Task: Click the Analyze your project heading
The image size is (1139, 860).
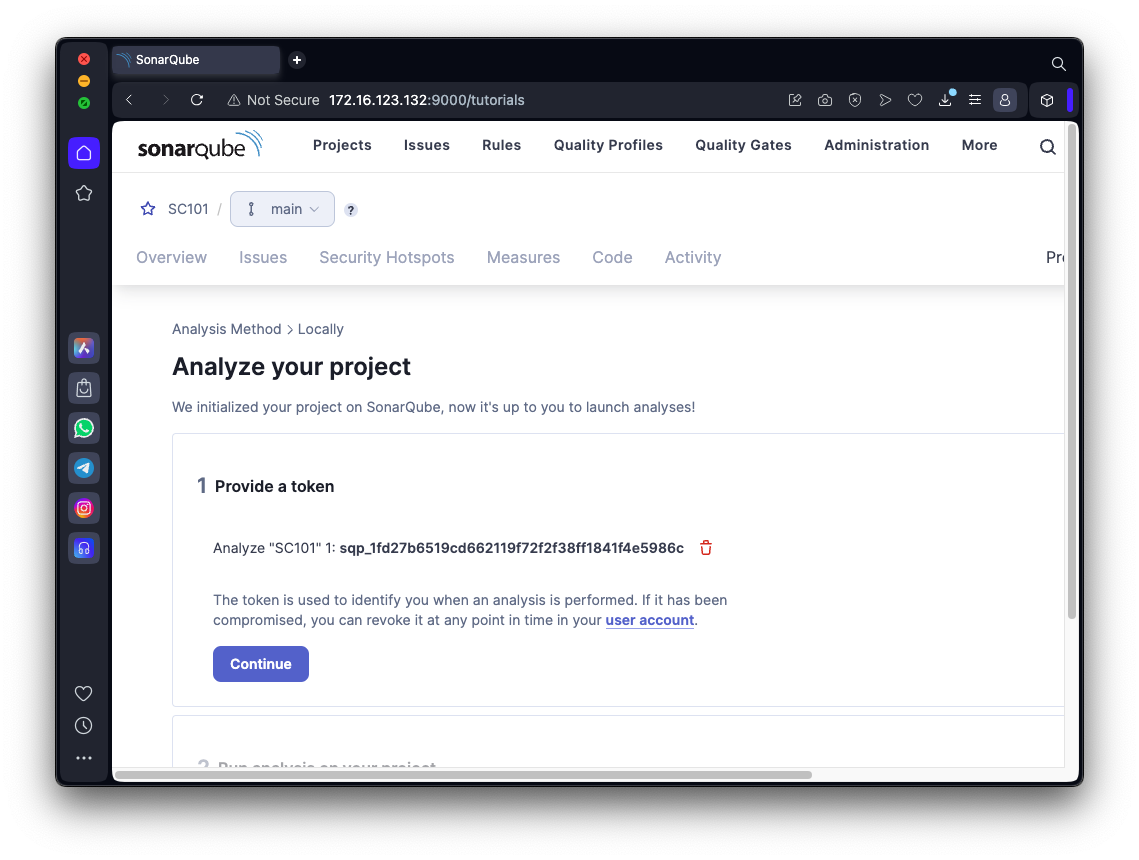Action: click(291, 367)
